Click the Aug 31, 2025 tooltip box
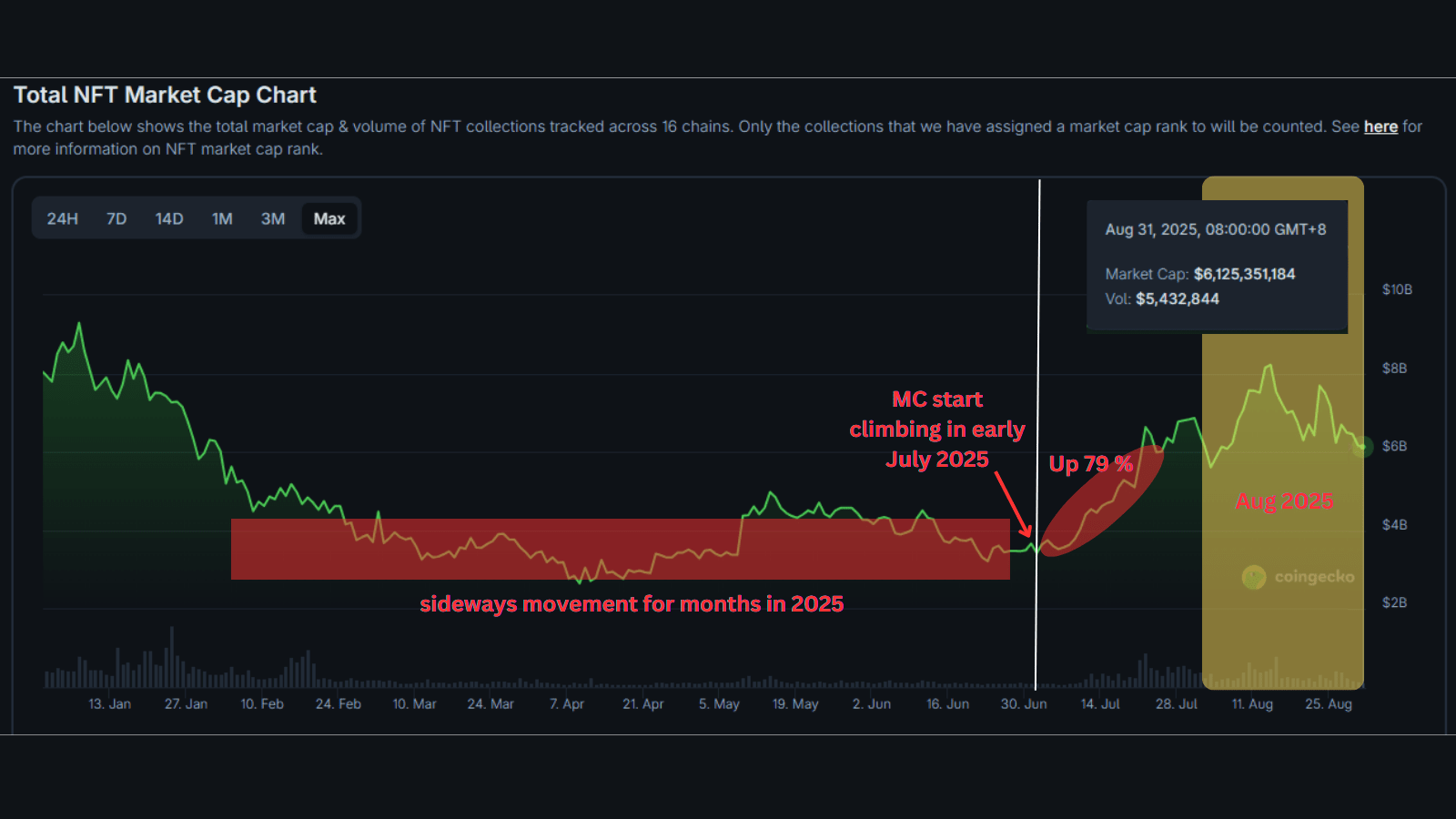 [1217, 265]
